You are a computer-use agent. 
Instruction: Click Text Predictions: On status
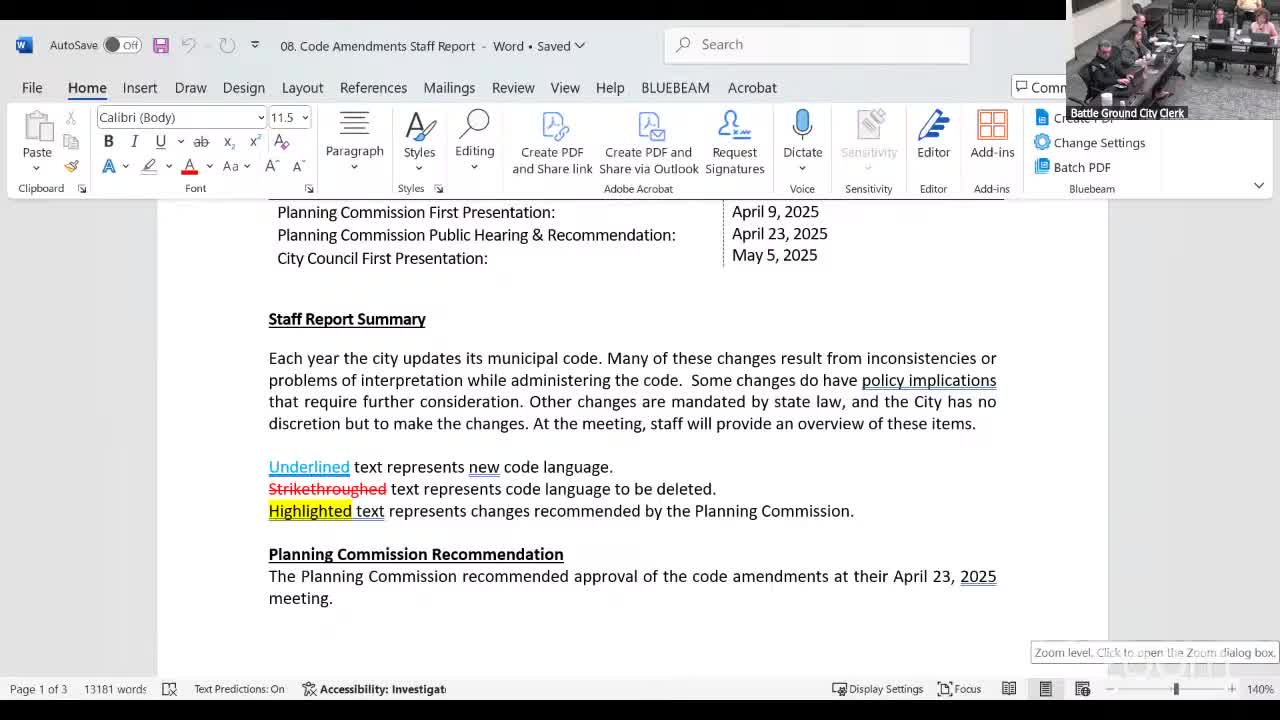tap(239, 689)
